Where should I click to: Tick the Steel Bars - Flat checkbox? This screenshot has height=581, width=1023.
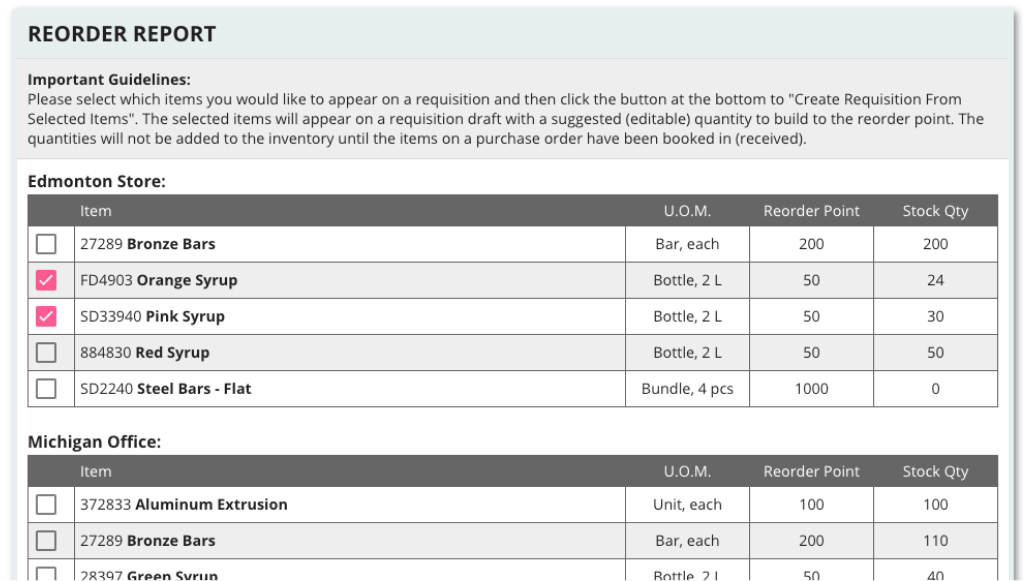pyautogui.click(x=46, y=389)
